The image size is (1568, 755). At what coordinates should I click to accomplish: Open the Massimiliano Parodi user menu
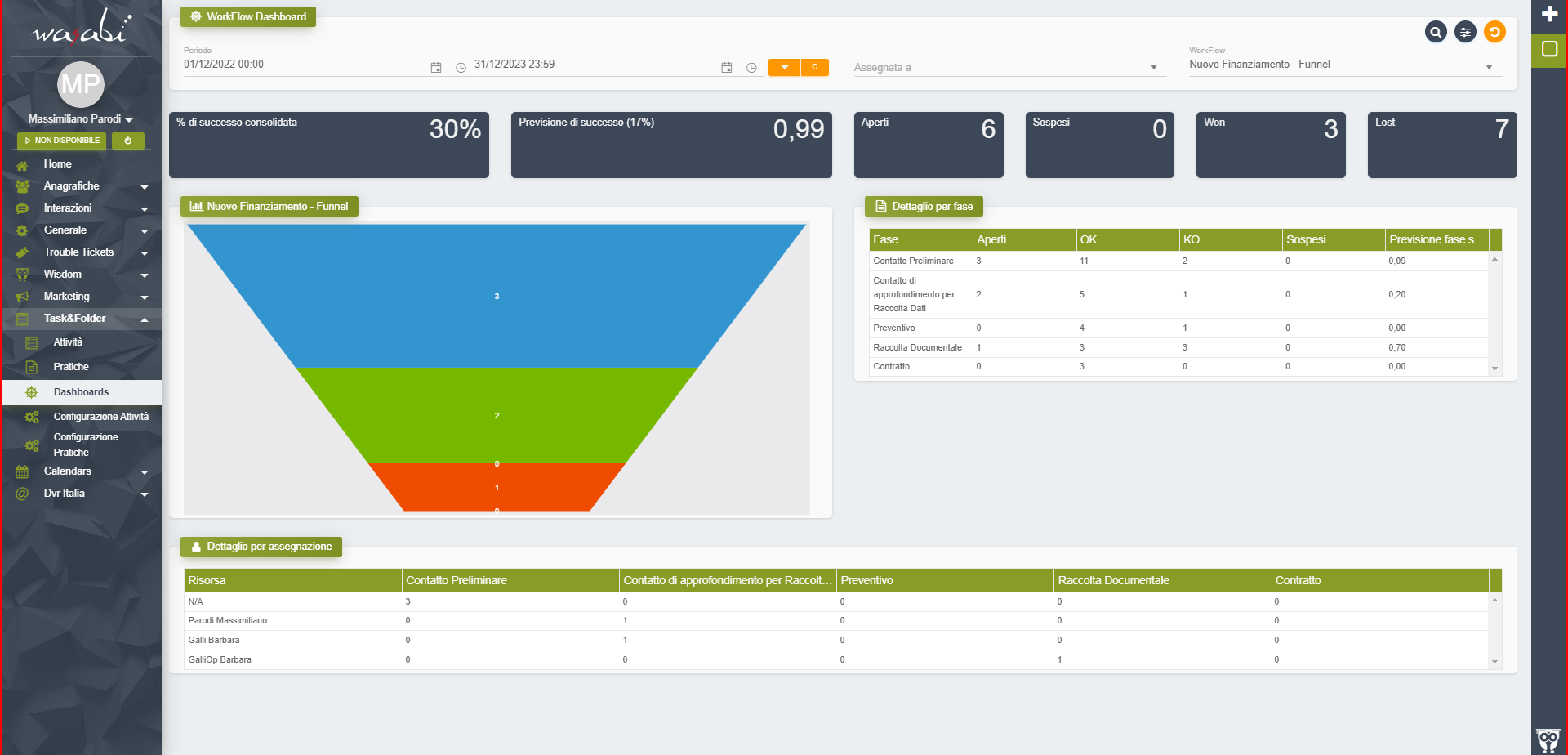point(80,119)
